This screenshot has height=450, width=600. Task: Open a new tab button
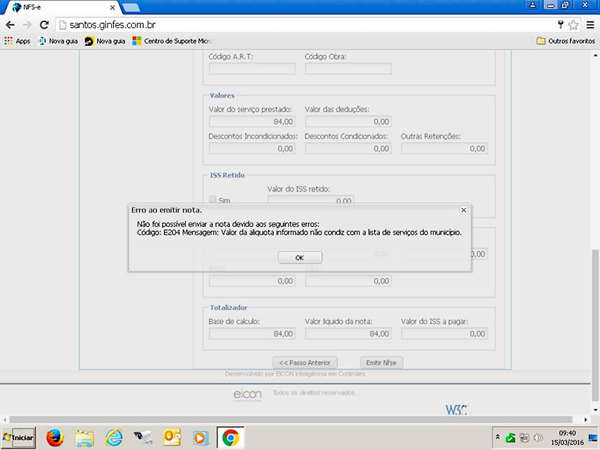131,7
